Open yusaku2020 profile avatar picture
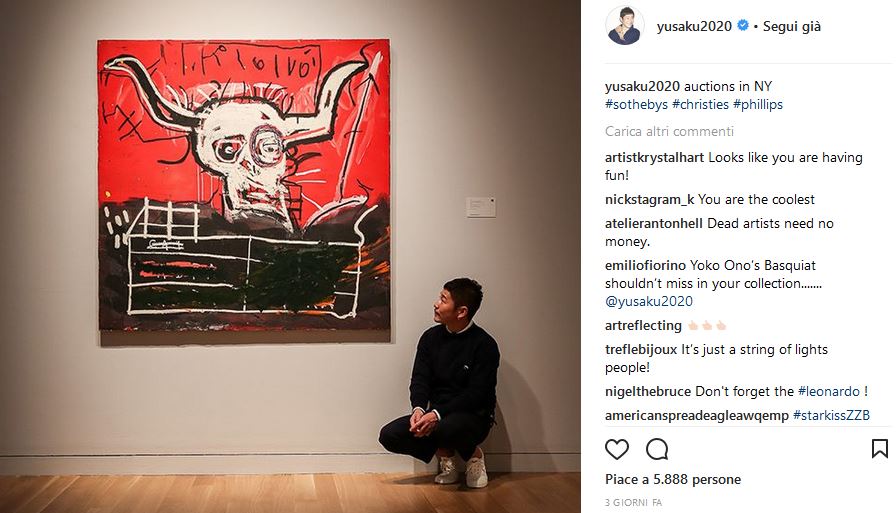The height and width of the screenshot is (513, 896). [x=625, y=26]
